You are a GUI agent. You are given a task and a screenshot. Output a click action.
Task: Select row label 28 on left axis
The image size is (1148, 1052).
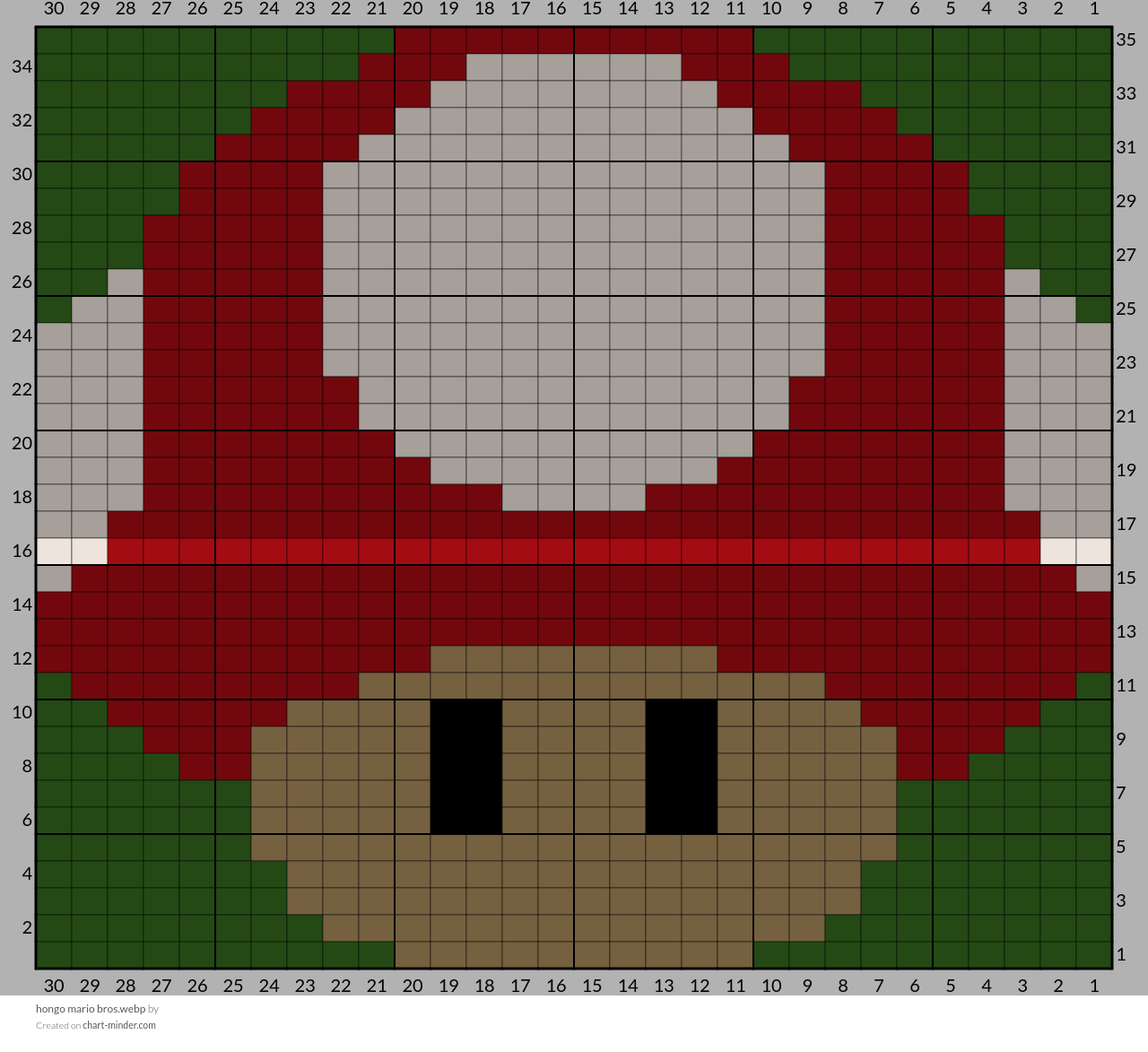(22, 228)
